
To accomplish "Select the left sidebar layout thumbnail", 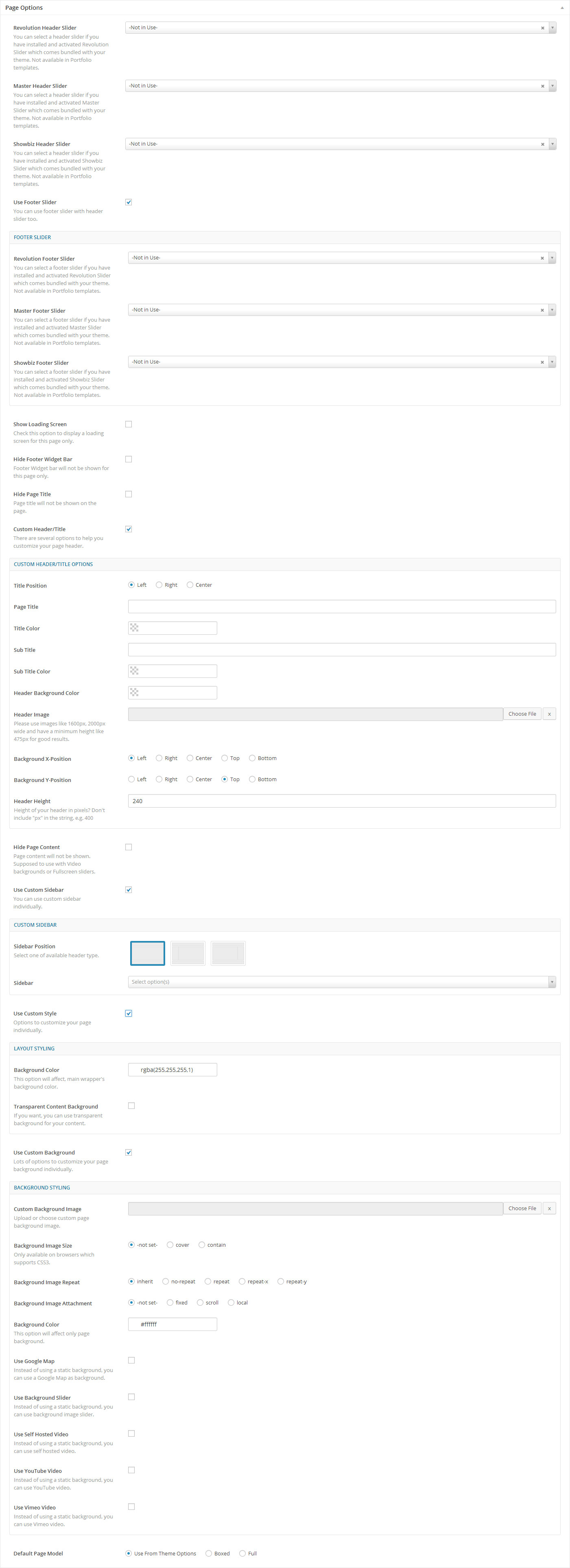I will point(188,953).
